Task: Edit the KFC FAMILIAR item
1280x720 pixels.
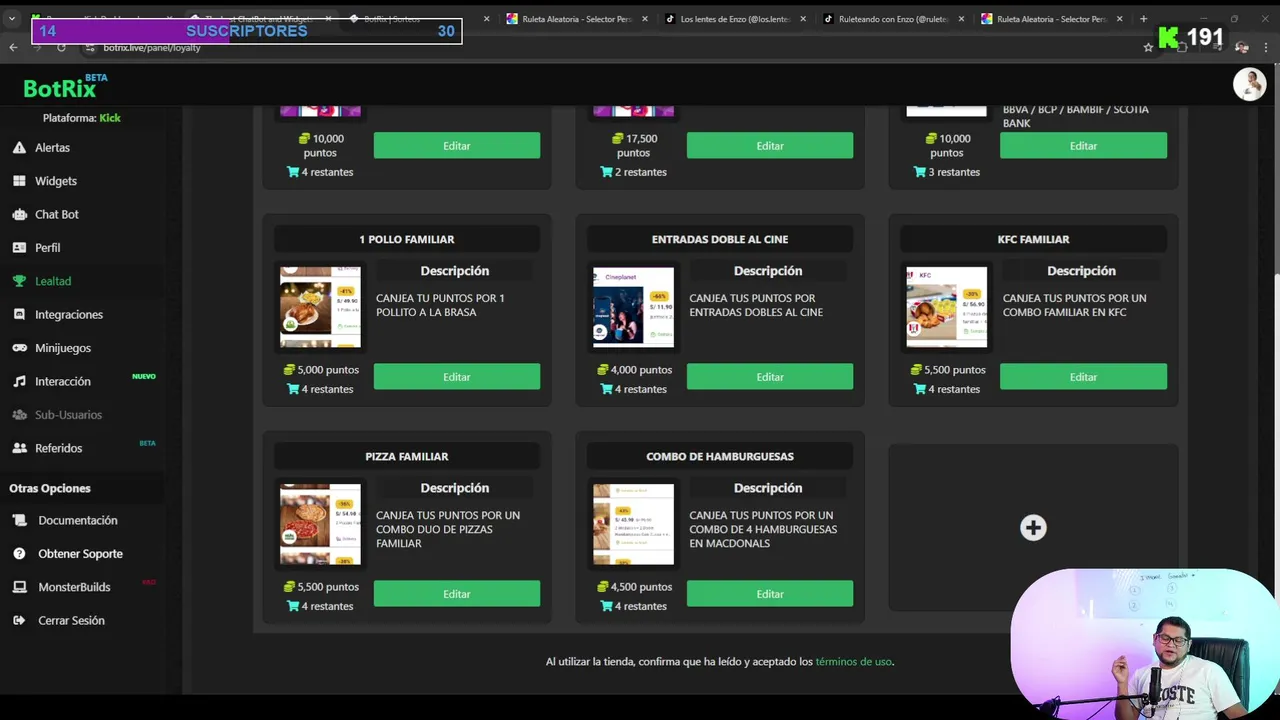Action: (x=1083, y=377)
